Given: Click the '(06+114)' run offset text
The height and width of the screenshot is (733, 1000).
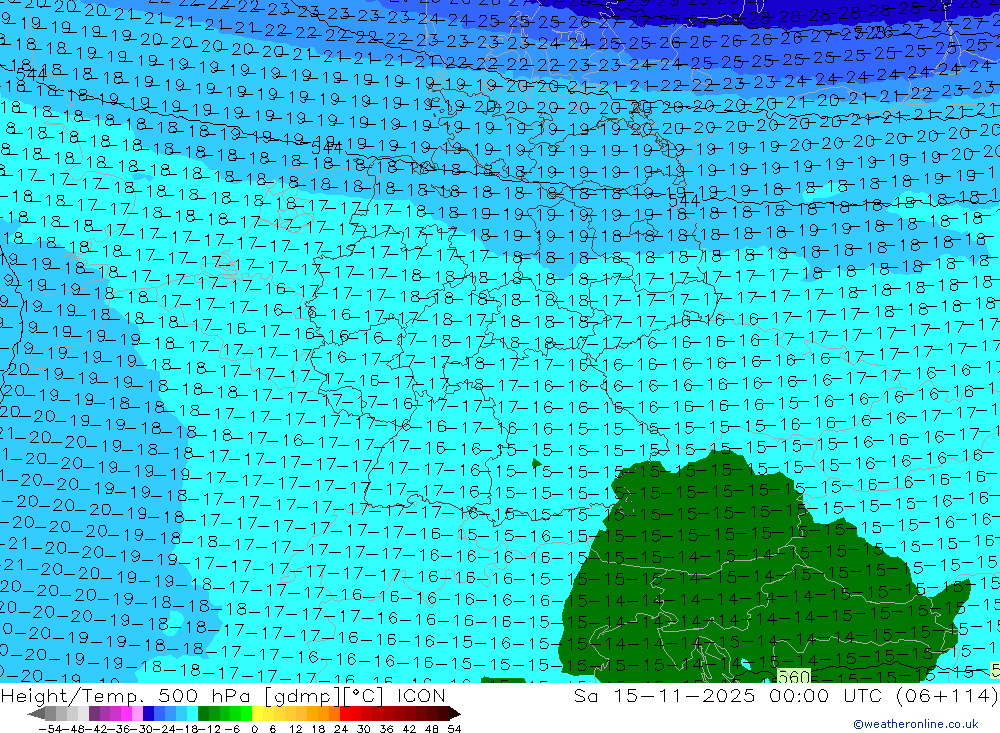Looking at the screenshot, I should tap(946, 695).
